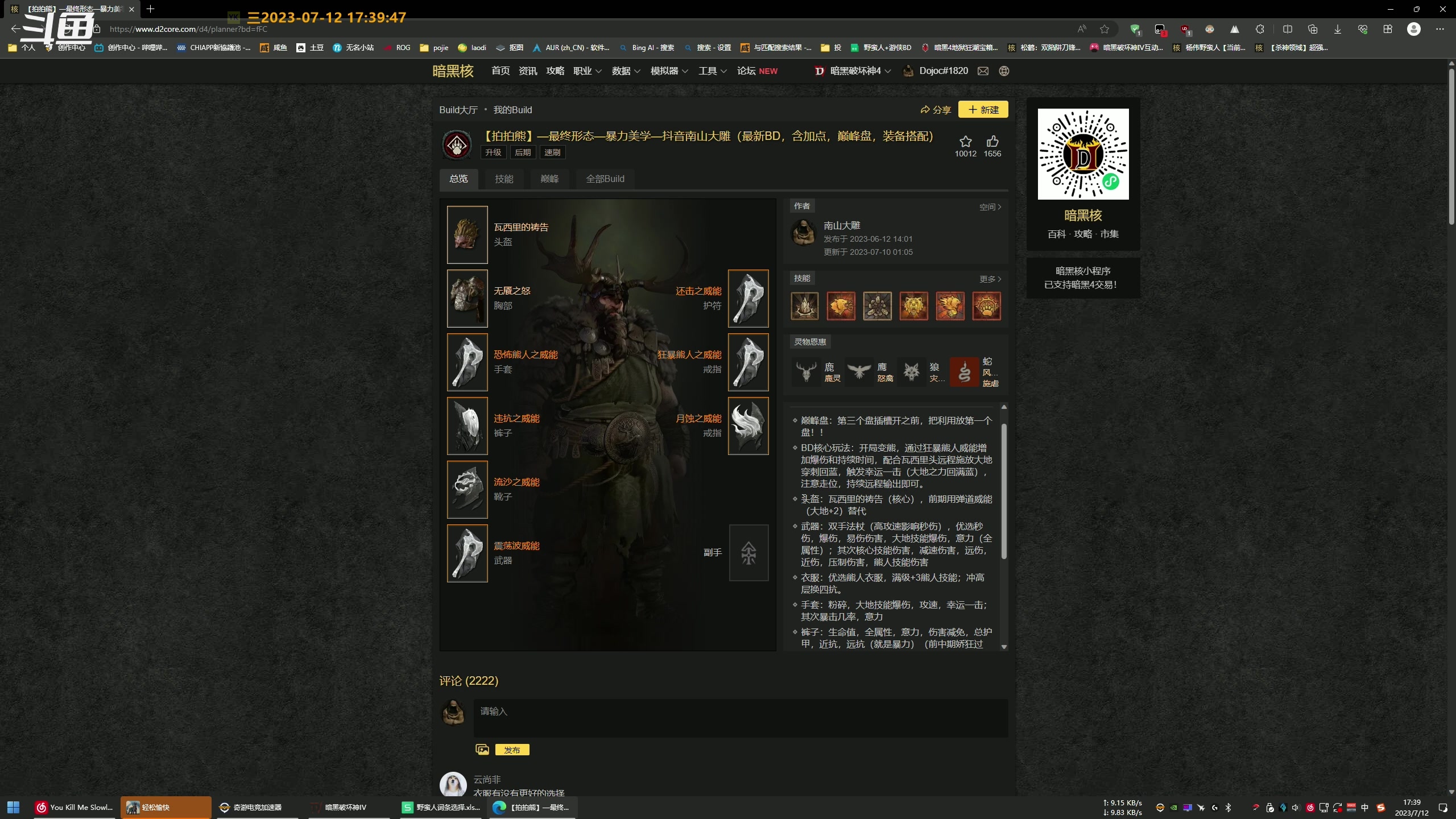
Task: Select the 月蚀之威能 ring slot icon
Action: 748,426
